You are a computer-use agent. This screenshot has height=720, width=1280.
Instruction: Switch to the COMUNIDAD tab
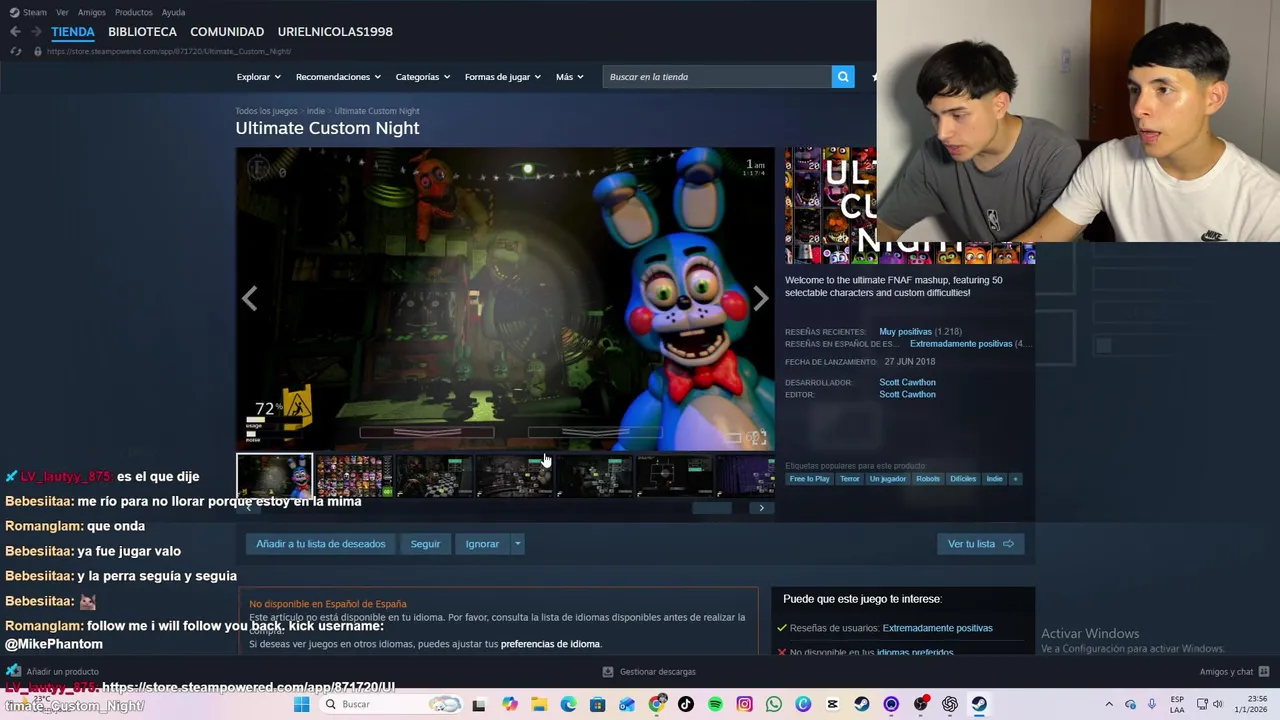[227, 32]
